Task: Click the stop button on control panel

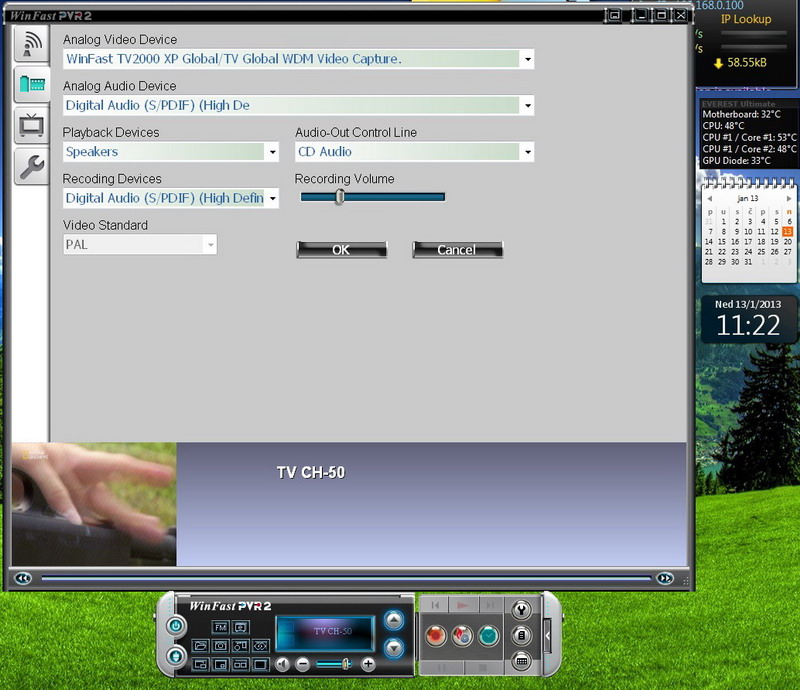Action: tap(483, 668)
